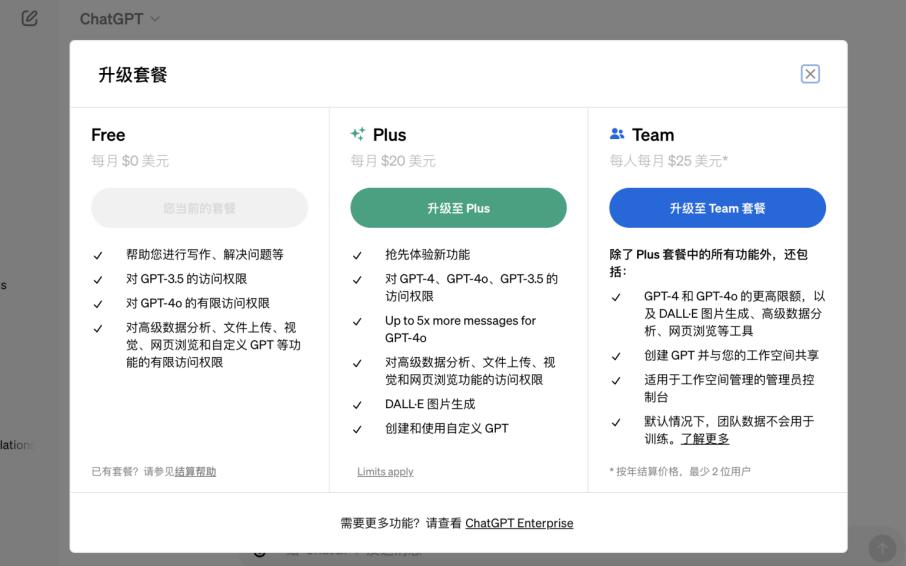906x566 pixels.
Task: Click the greyed-out 您当前的套餐 button
Action: pos(199,208)
